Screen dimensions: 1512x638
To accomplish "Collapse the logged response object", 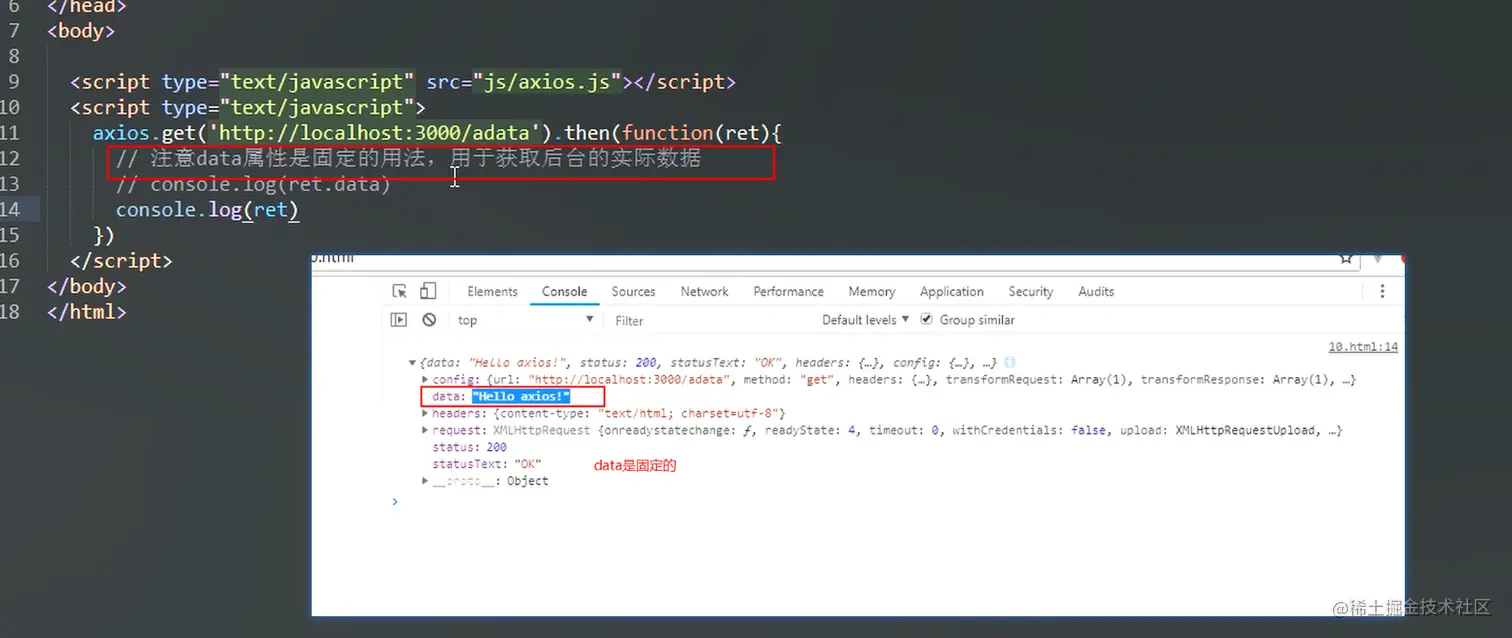I will click(x=412, y=362).
